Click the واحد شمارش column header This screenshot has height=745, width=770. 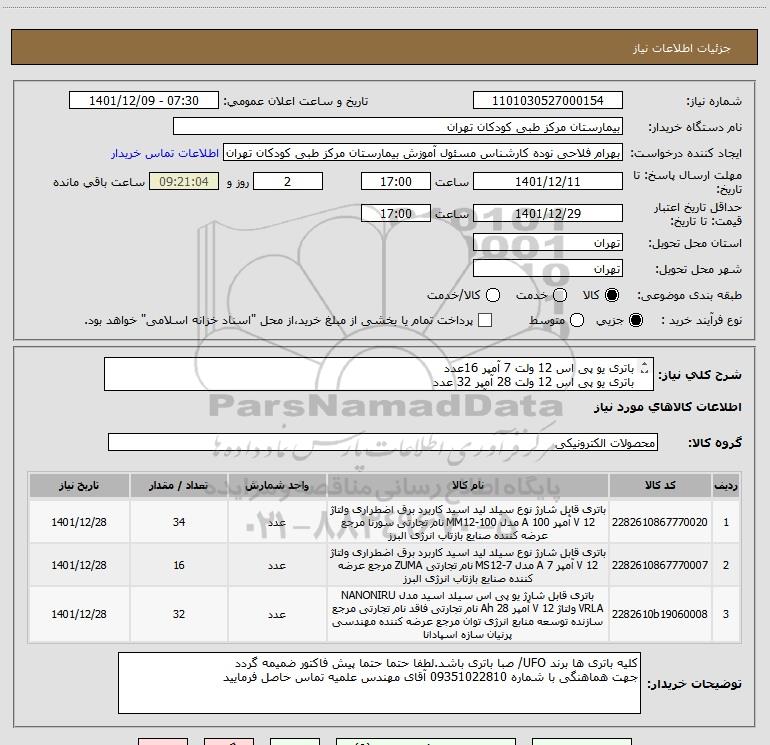(277, 485)
